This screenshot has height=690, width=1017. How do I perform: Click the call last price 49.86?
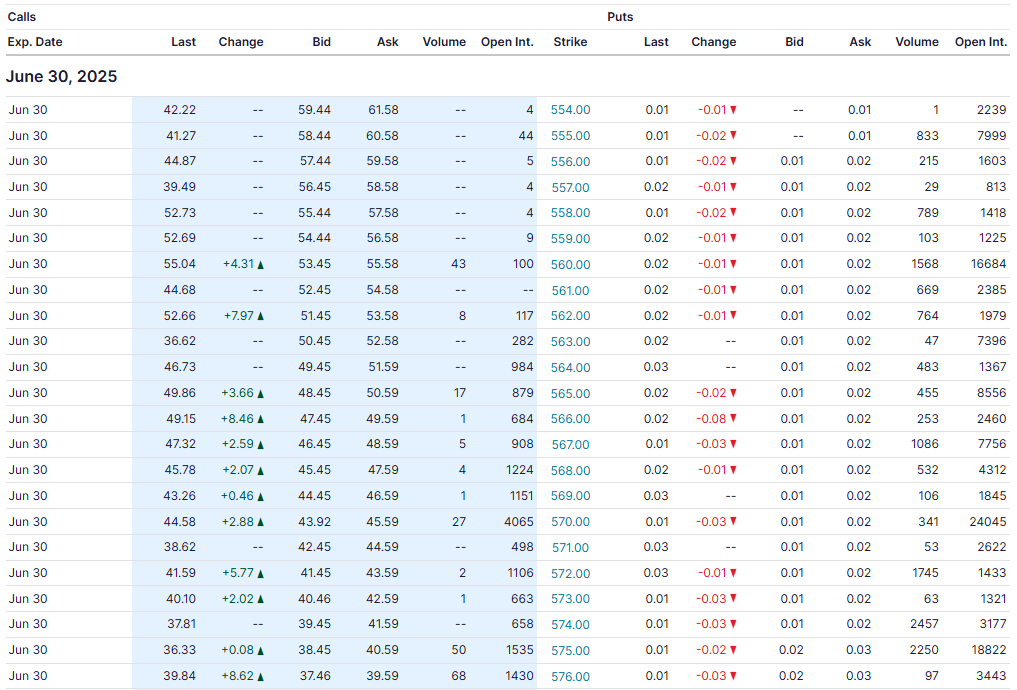click(180, 393)
